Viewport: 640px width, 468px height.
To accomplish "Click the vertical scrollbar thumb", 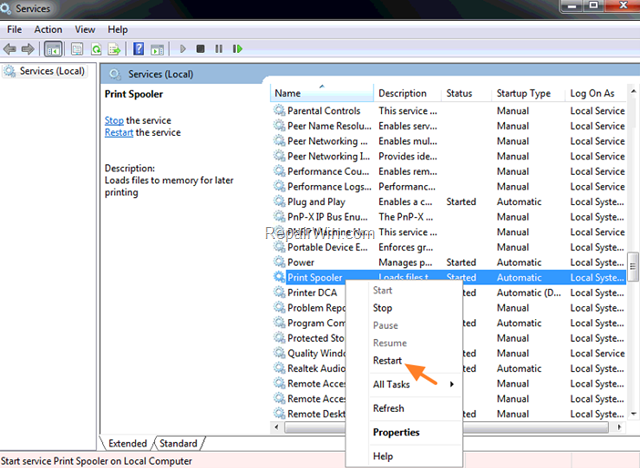I will (x=633, y=266).
